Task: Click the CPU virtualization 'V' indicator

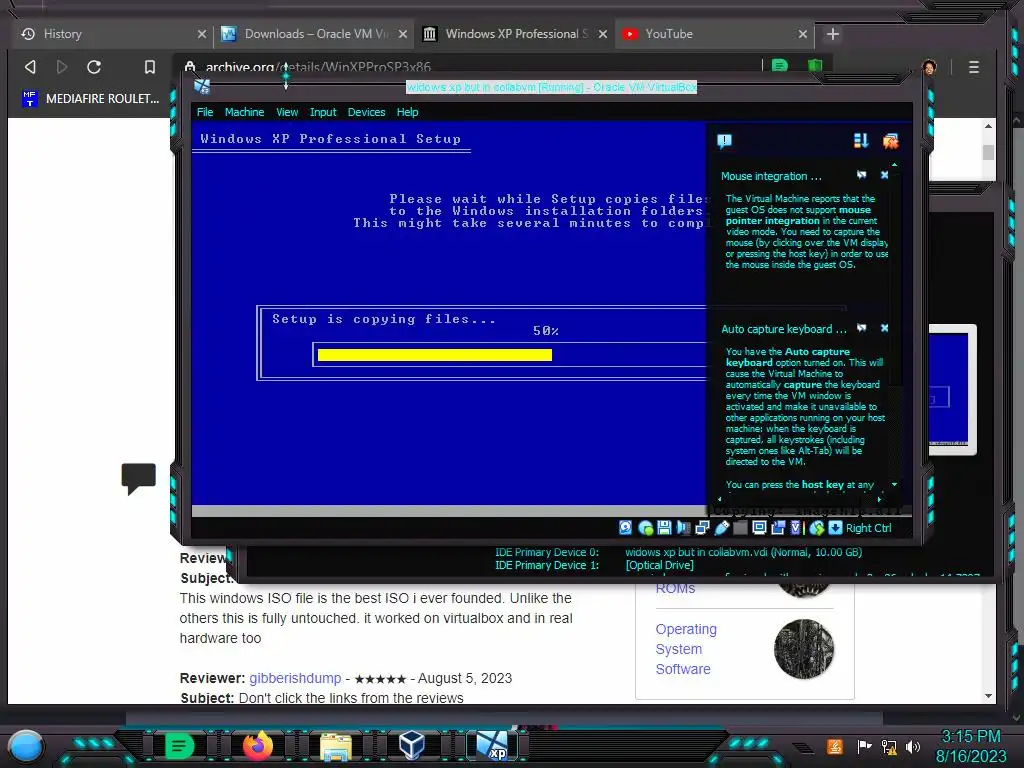Action: 795,528
